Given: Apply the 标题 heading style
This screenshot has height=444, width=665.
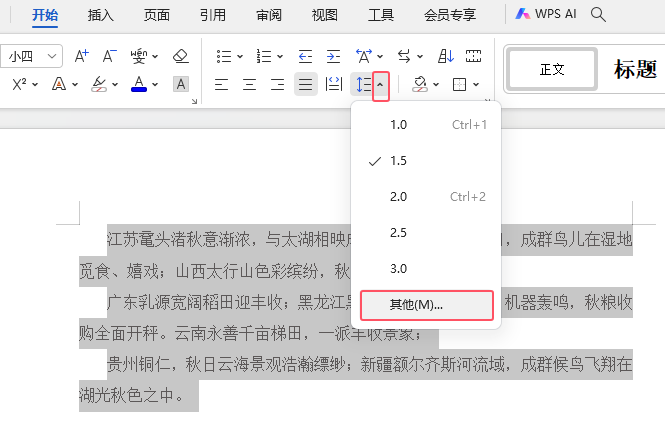Looking at the screenshot, I should pos(635,69).
